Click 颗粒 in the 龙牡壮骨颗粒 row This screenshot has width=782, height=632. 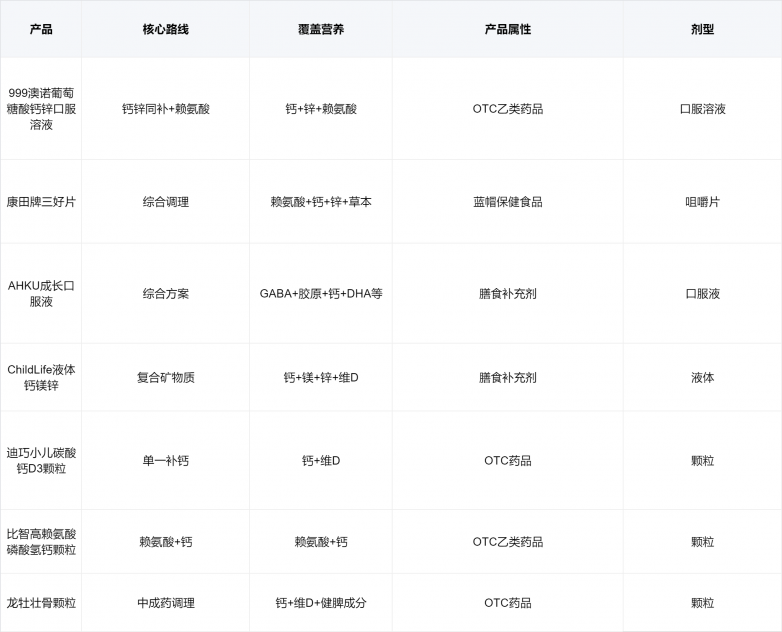702,603
